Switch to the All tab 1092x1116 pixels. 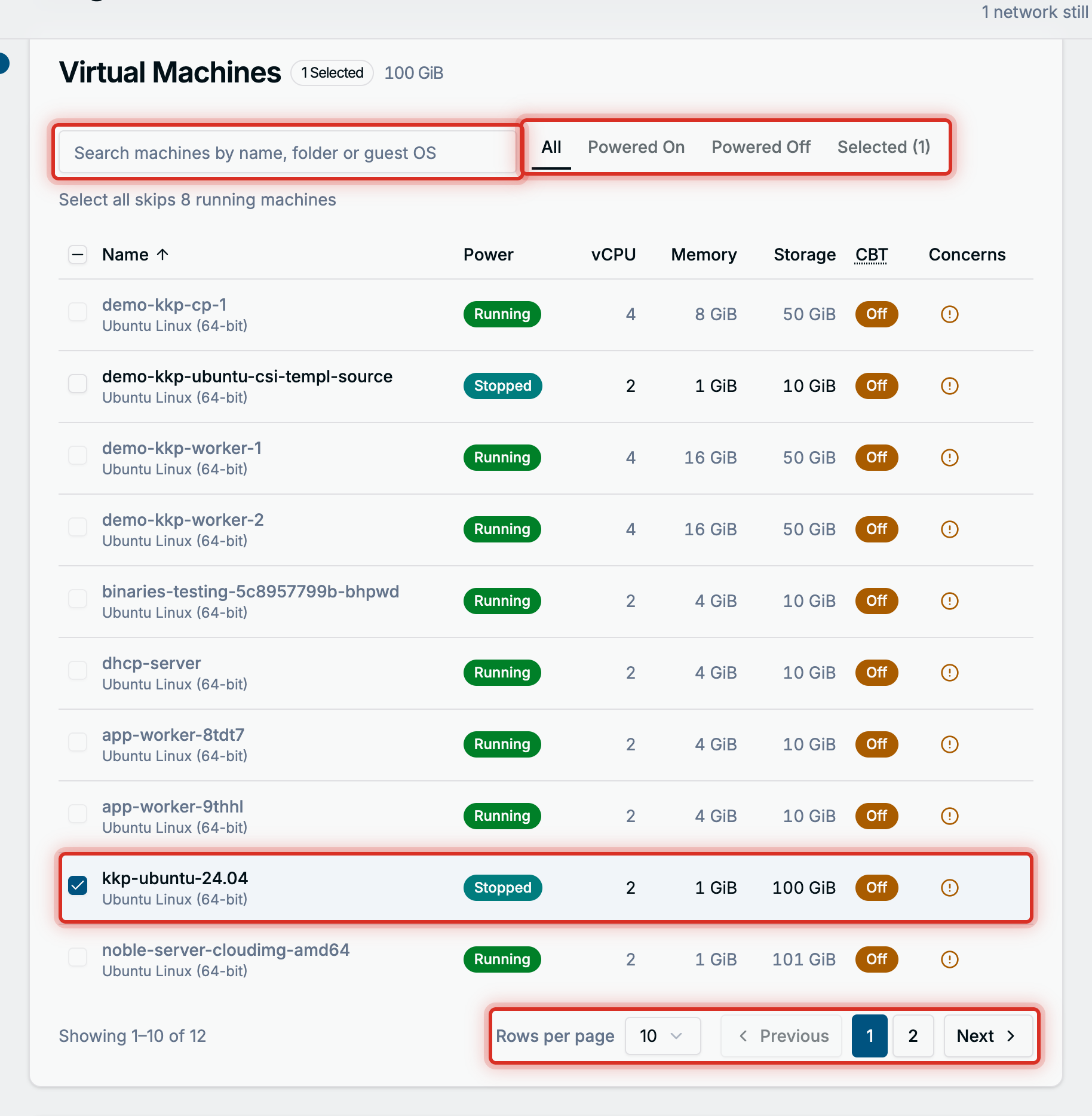[551, 148]
